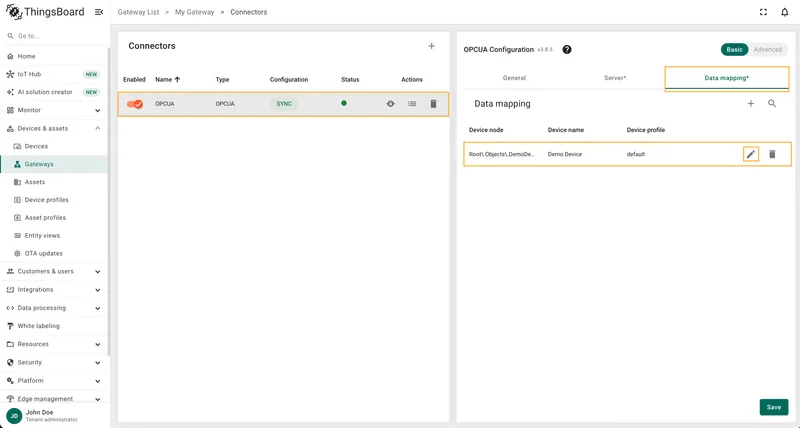Viewport: 800px width, 428px height.
Task: Open Asset profiles in sidebar
Action: (x=54, y=217)
